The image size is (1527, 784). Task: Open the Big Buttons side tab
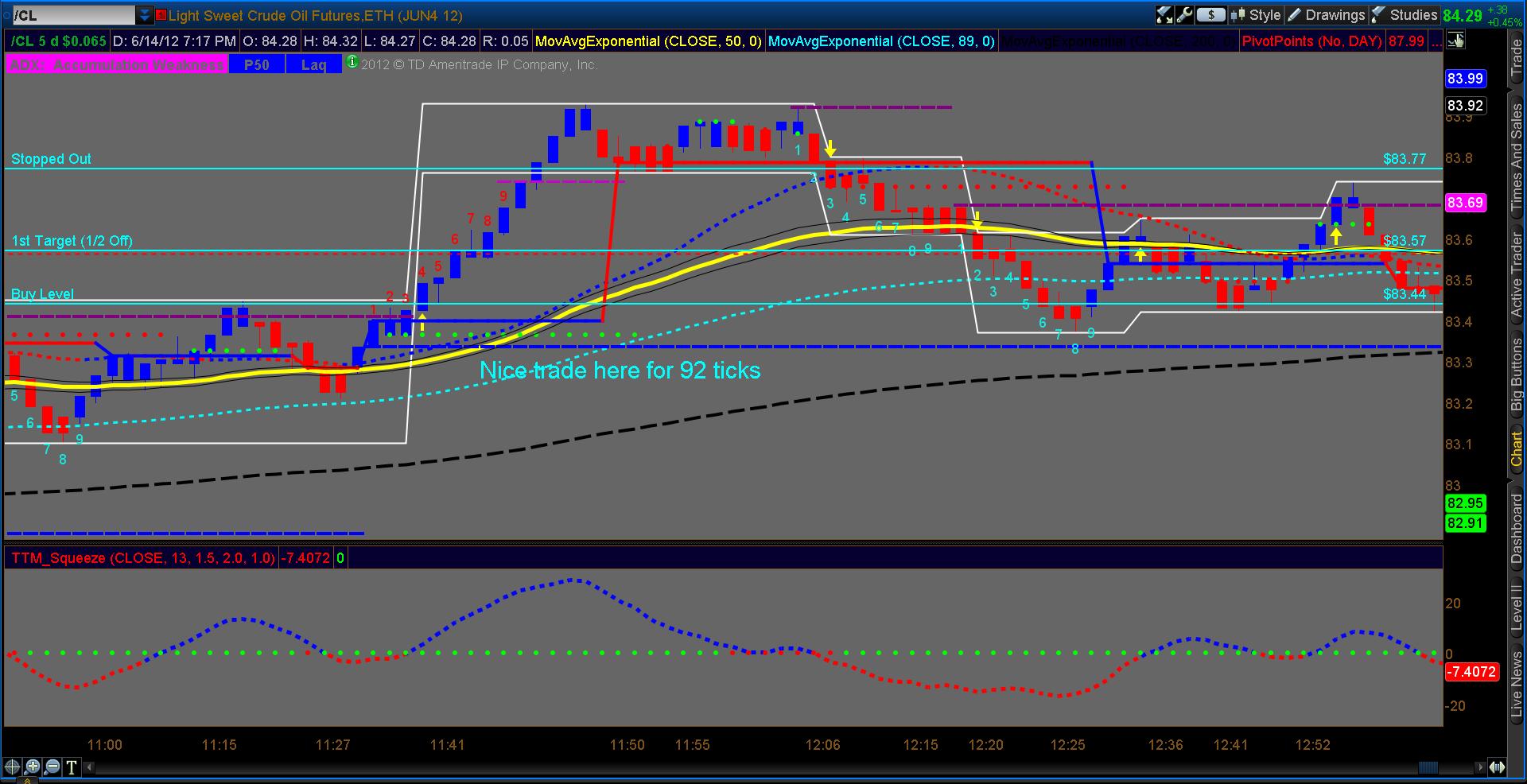tap(1517, 375)
